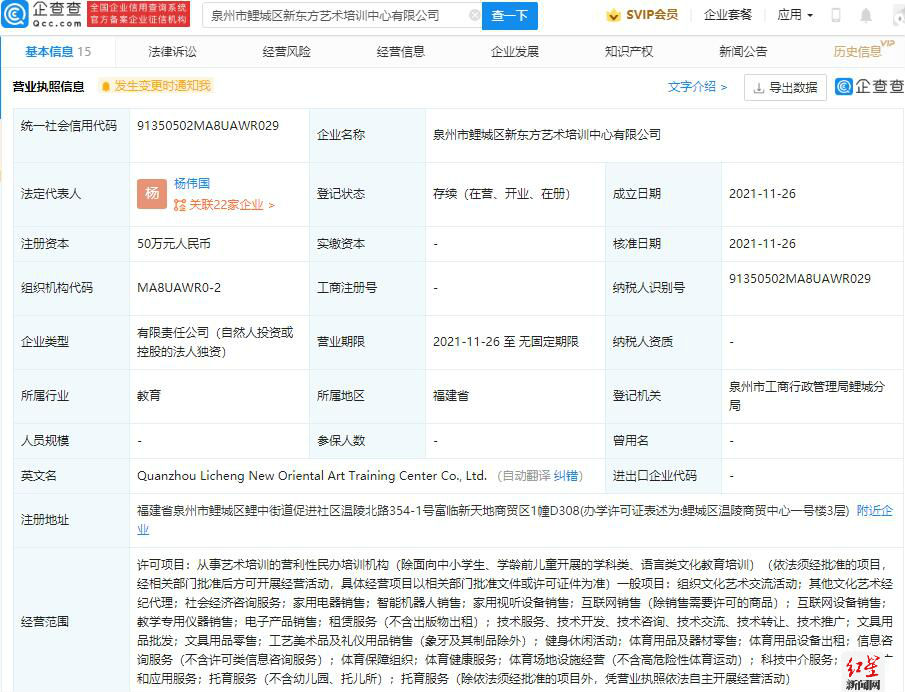
Task: Open the notification bell icon
Action: pos(865,15)
